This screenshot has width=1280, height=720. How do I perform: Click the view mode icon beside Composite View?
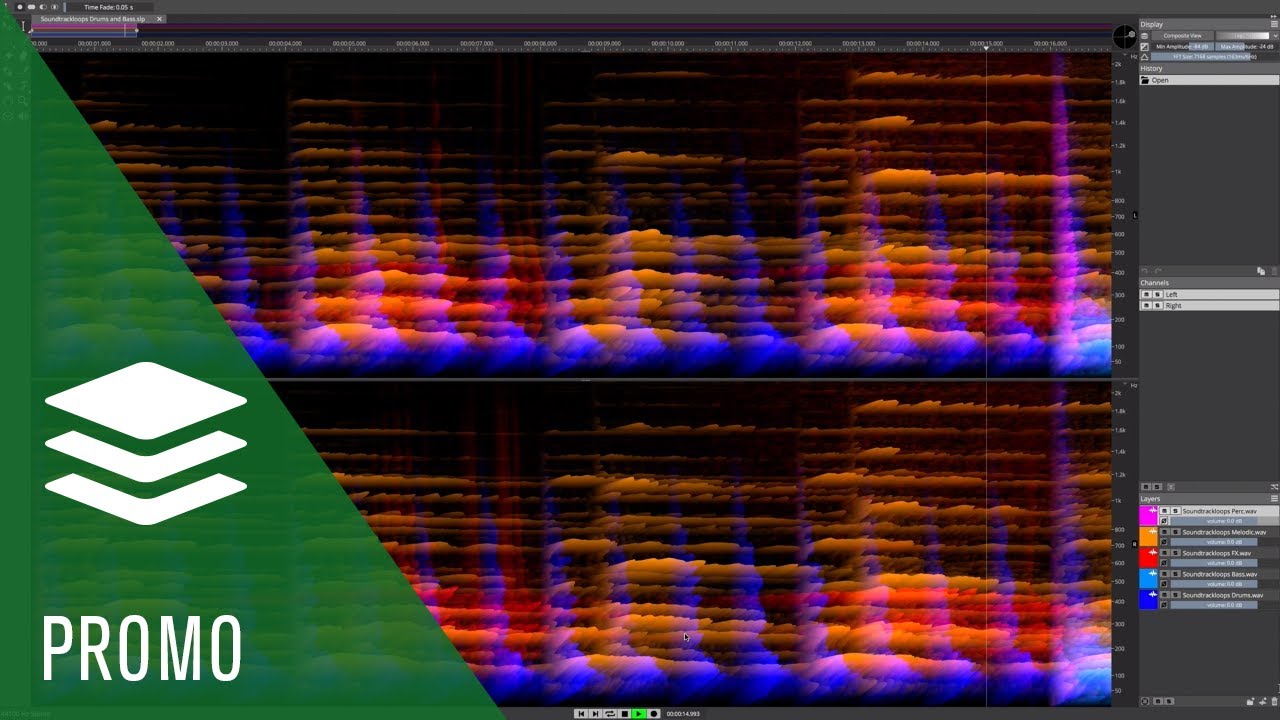point(1144,36)
